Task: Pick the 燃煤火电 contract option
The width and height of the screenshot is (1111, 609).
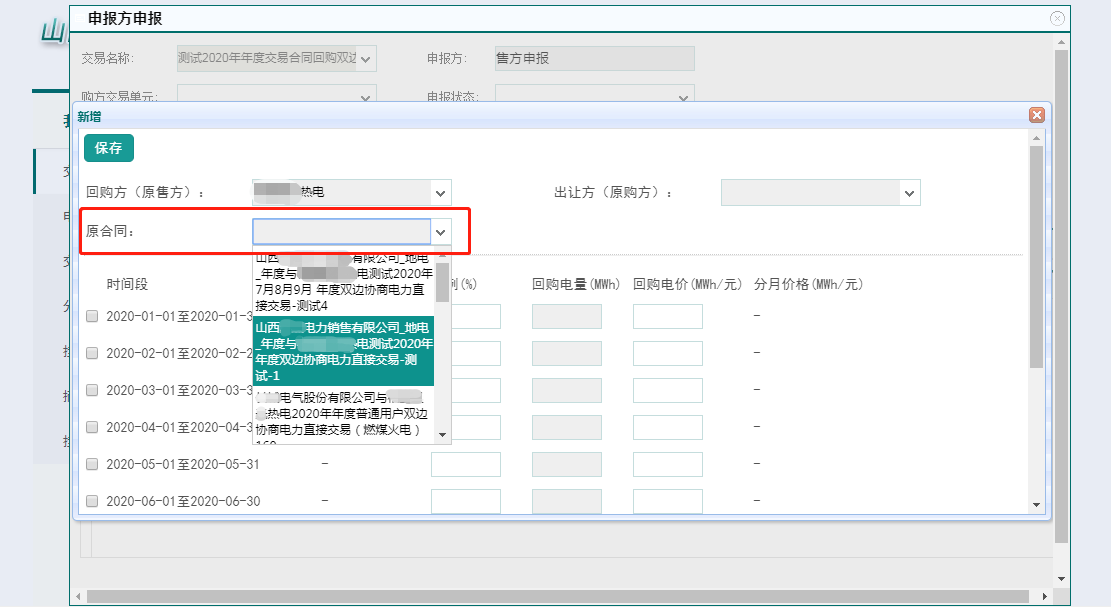Action: [x=343, y=414]
